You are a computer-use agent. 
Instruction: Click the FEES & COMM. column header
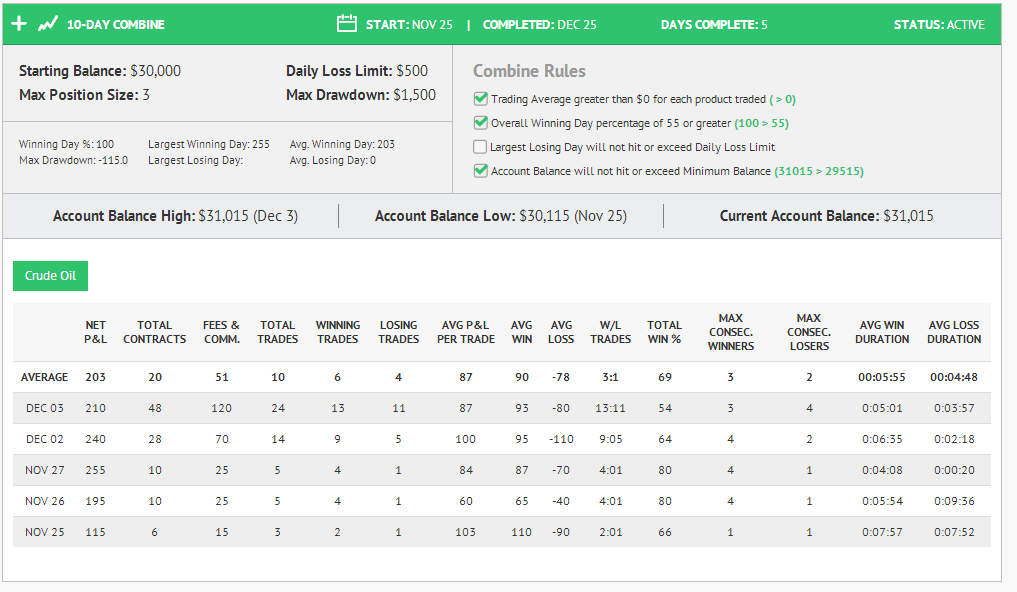point(221,332)
